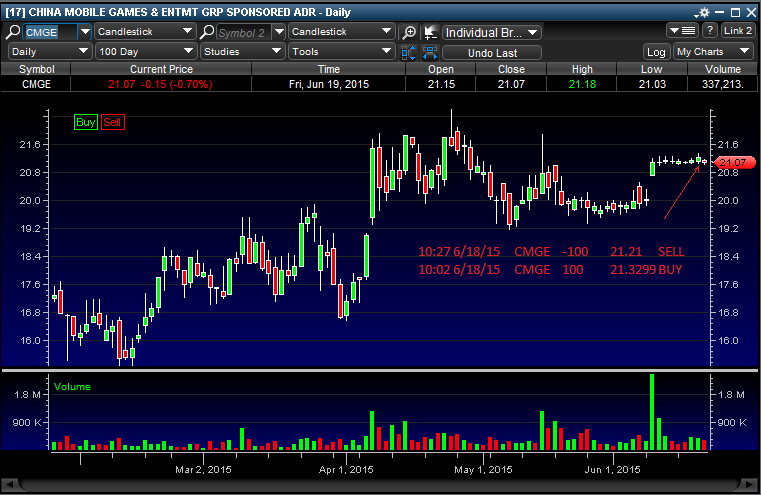Image resolution: width=761 pixels, height=495 pixels.
Task: Click the tallest green volume bar in June
Action: pos(652,412)
